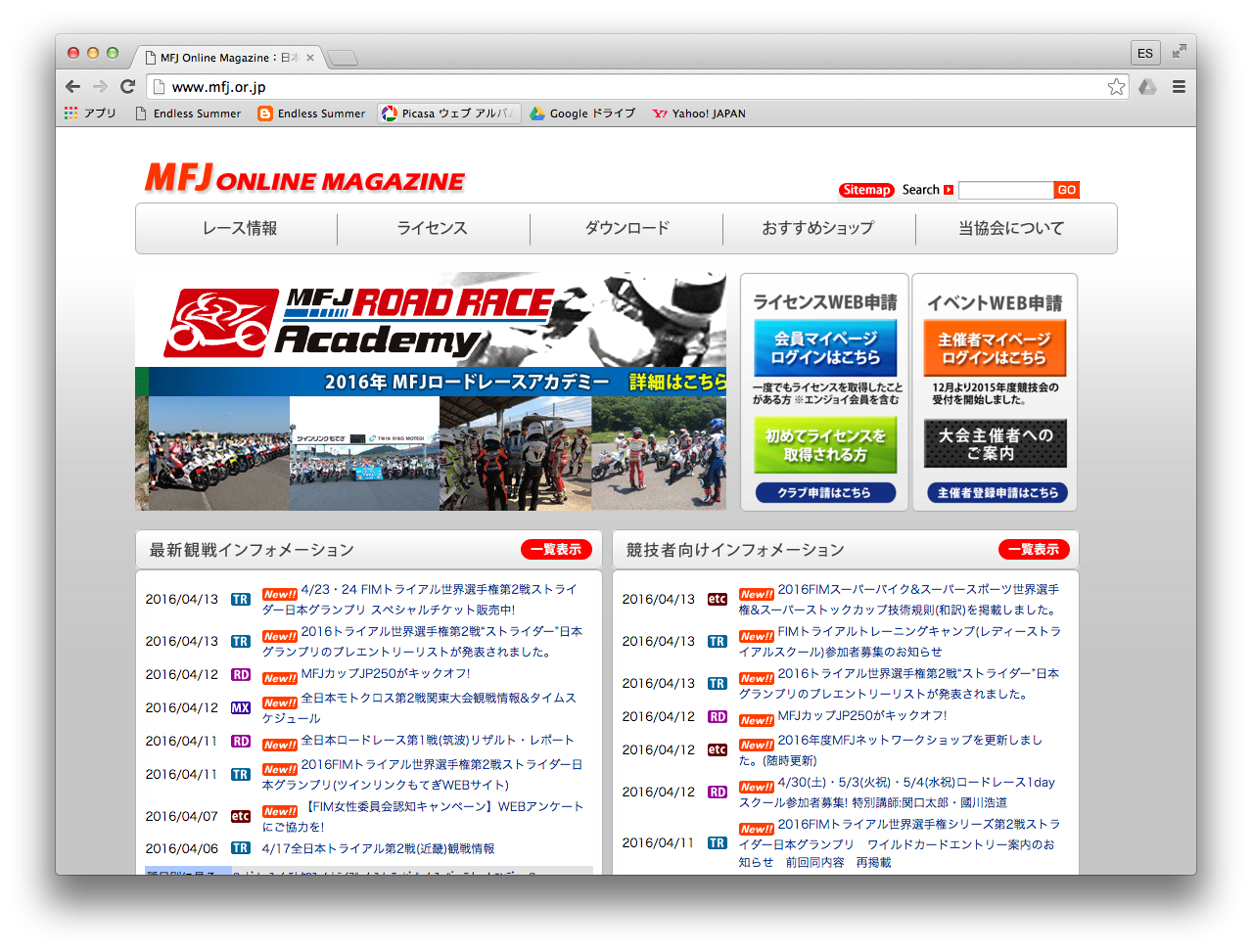
Task: Click the etc tag beside 2016年度MFJネットワークショップ
Action: click(718, 749)
